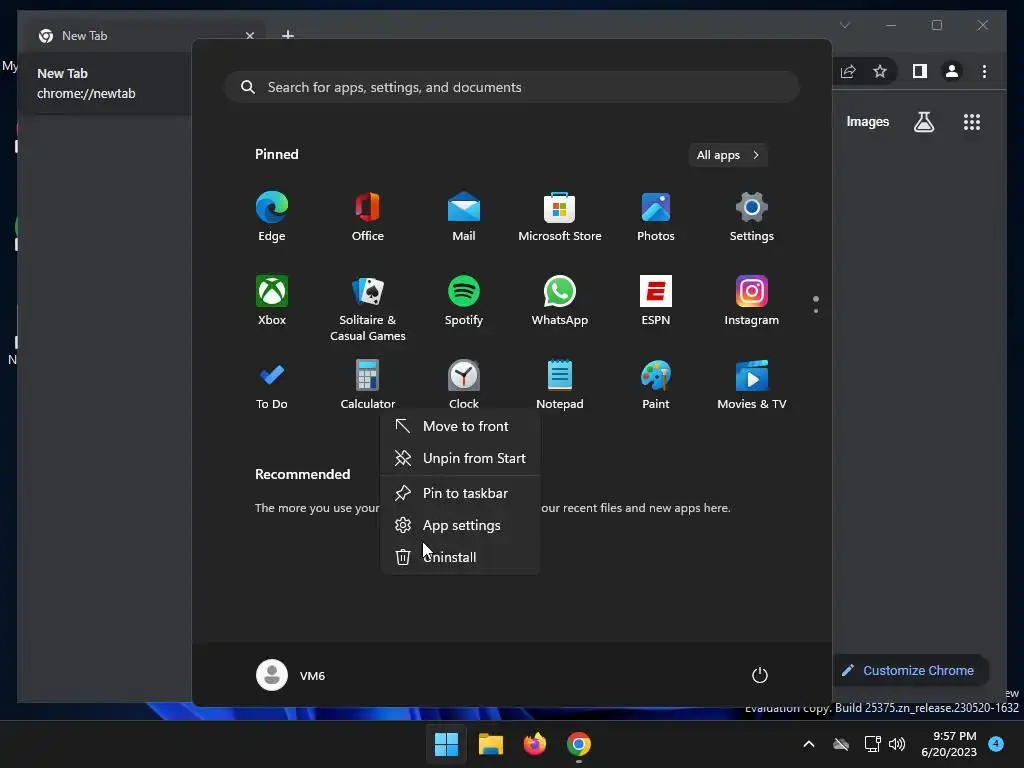Open the volume control in tray
1024x768 pixels.
pos(897,744)
